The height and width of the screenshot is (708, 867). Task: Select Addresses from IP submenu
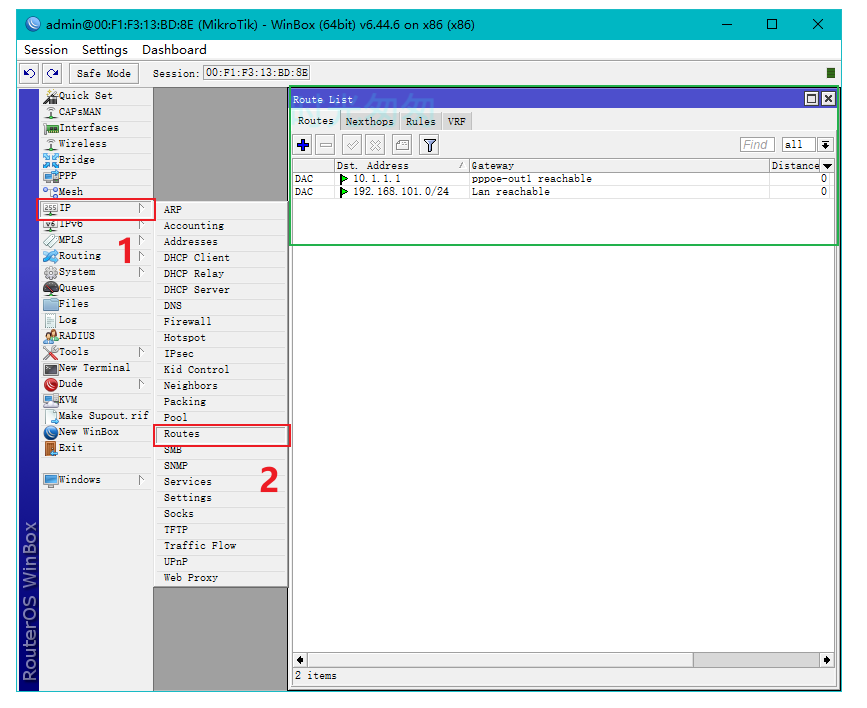pos(221,242)
